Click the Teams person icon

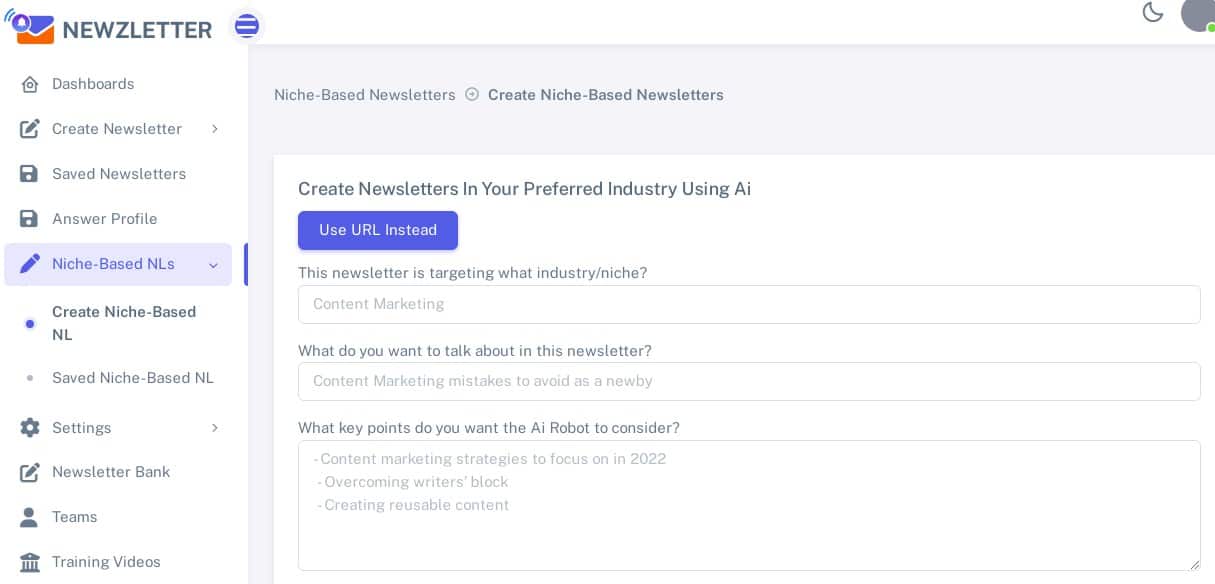pos(30,517)
